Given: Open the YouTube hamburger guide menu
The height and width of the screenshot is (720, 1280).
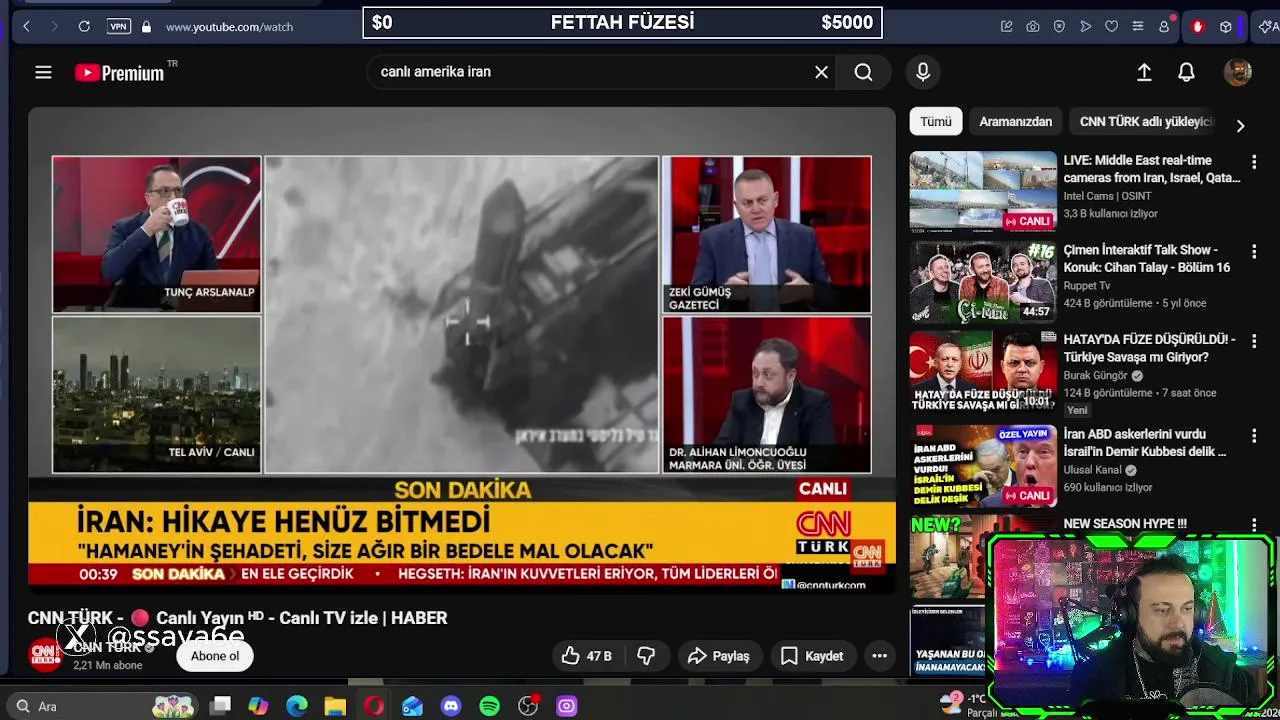Looking at the screenshot, I should point(43,72).
